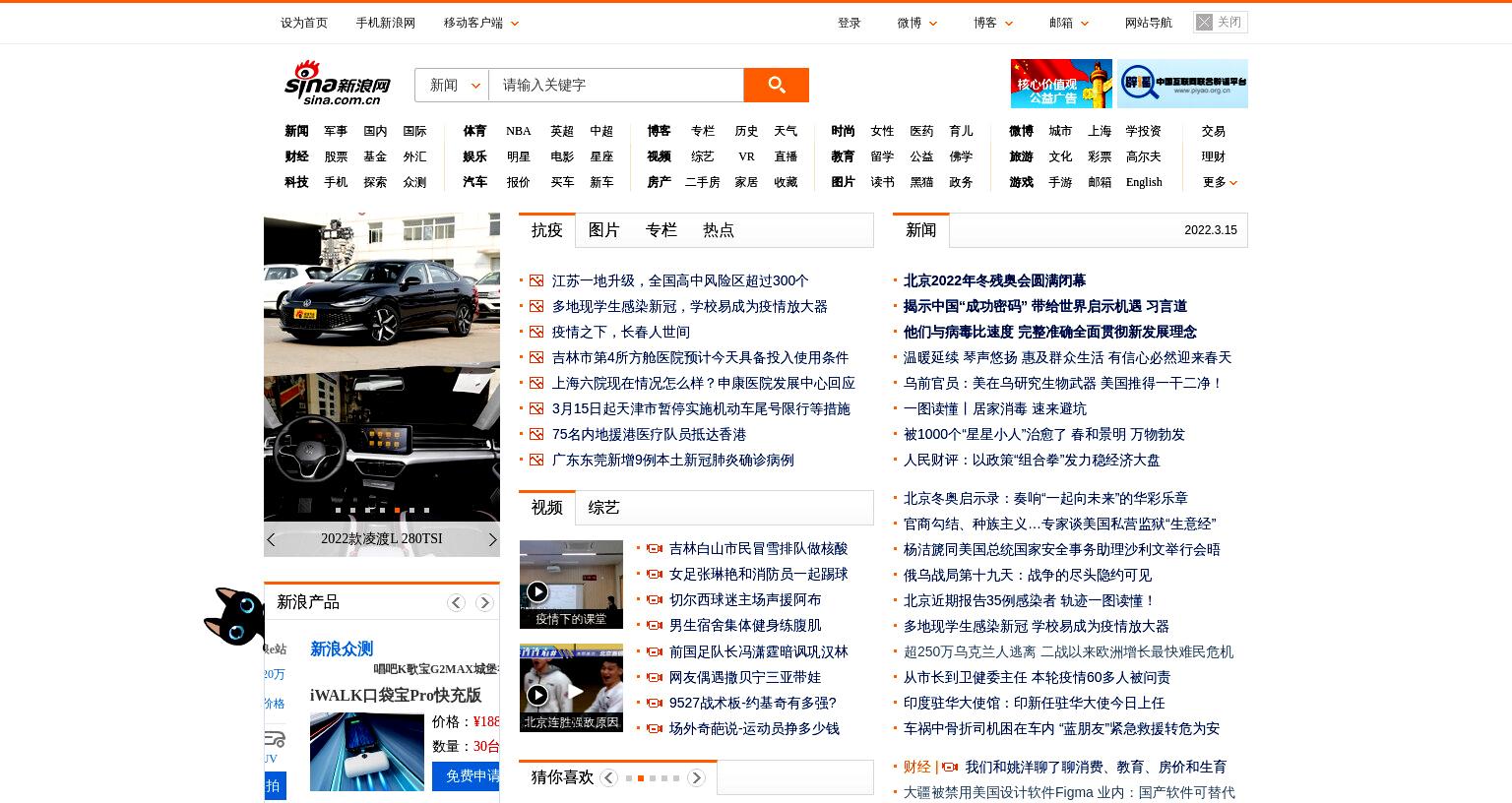Open the 科技 navigation category

pos(296,182)
